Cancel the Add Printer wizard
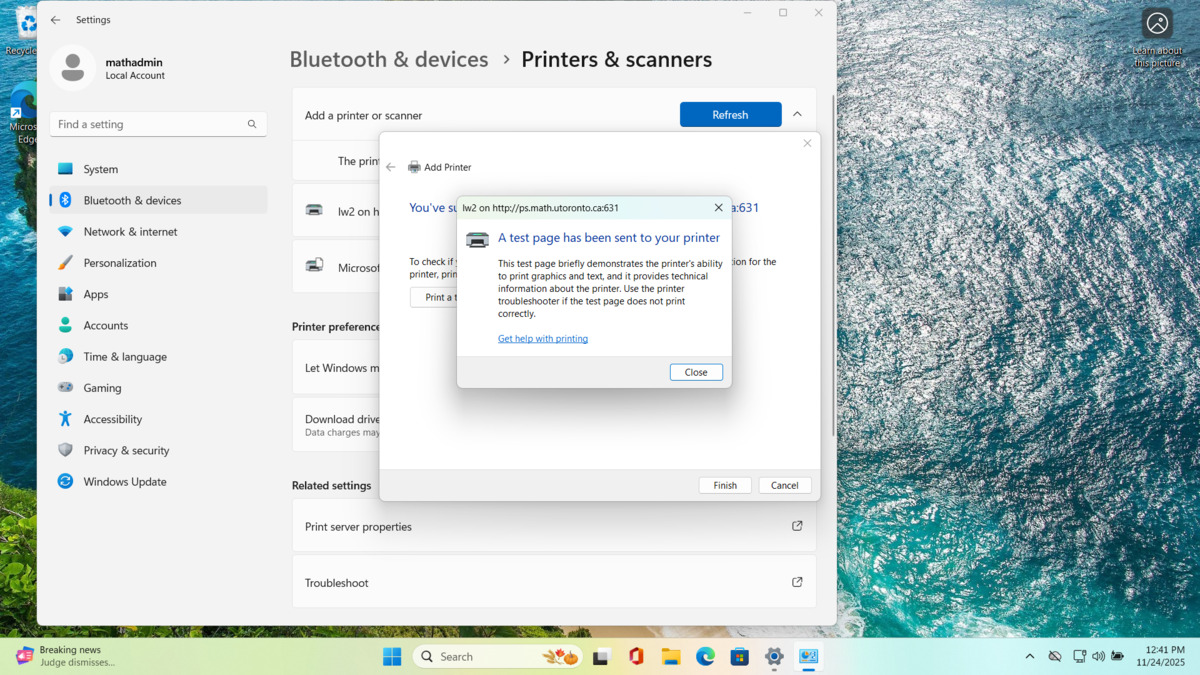1200x675 pixels. [x=784, y=485]
